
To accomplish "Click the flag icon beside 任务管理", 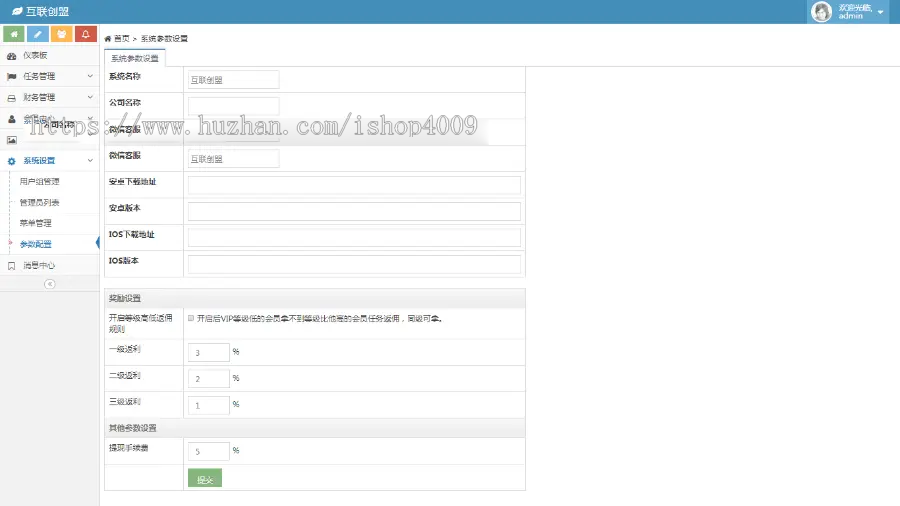I will (x=11, y=76).
